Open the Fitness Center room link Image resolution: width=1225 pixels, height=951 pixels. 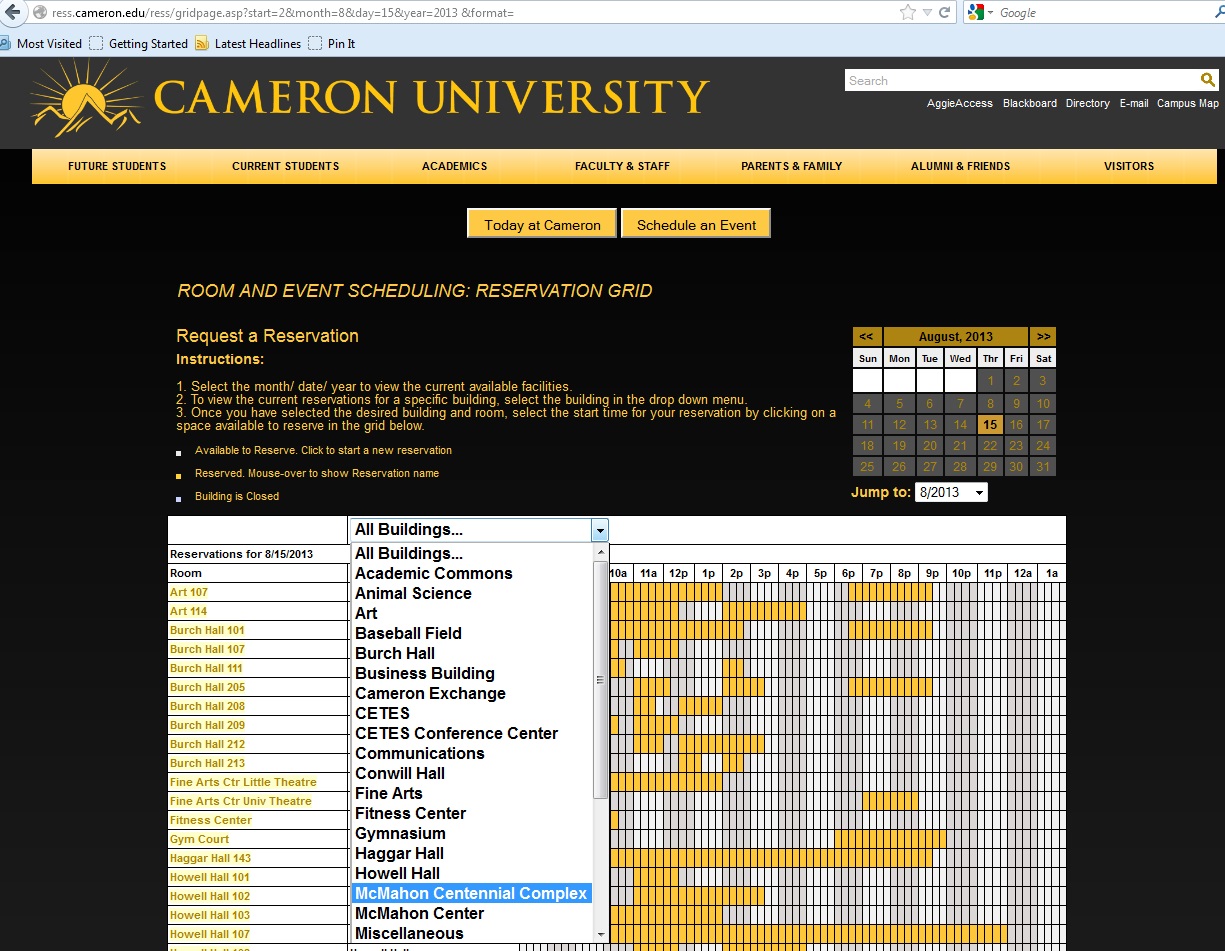[x=211, y=820]
